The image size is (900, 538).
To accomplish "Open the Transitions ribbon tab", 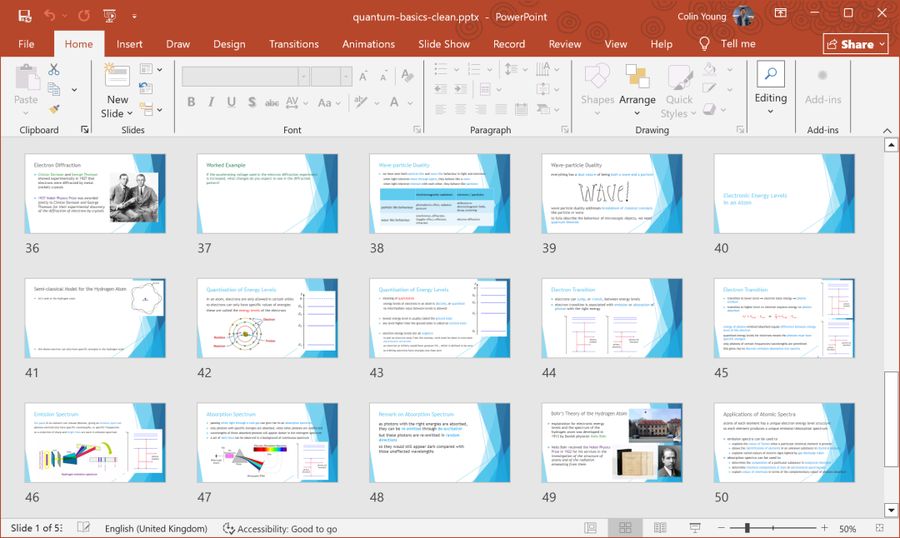I will click(293, 44).
